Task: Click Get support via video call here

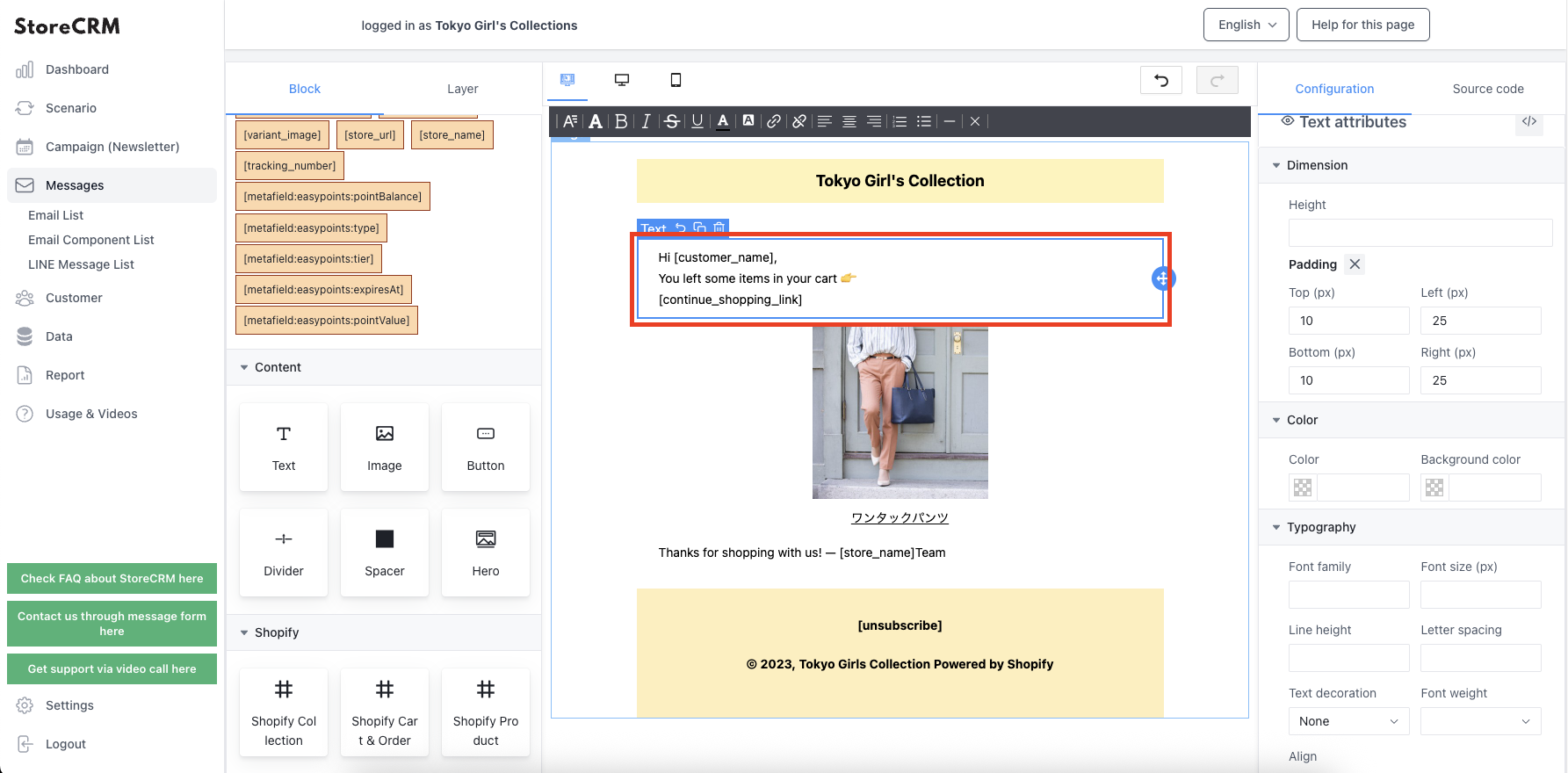Action: tap(112, 668)
